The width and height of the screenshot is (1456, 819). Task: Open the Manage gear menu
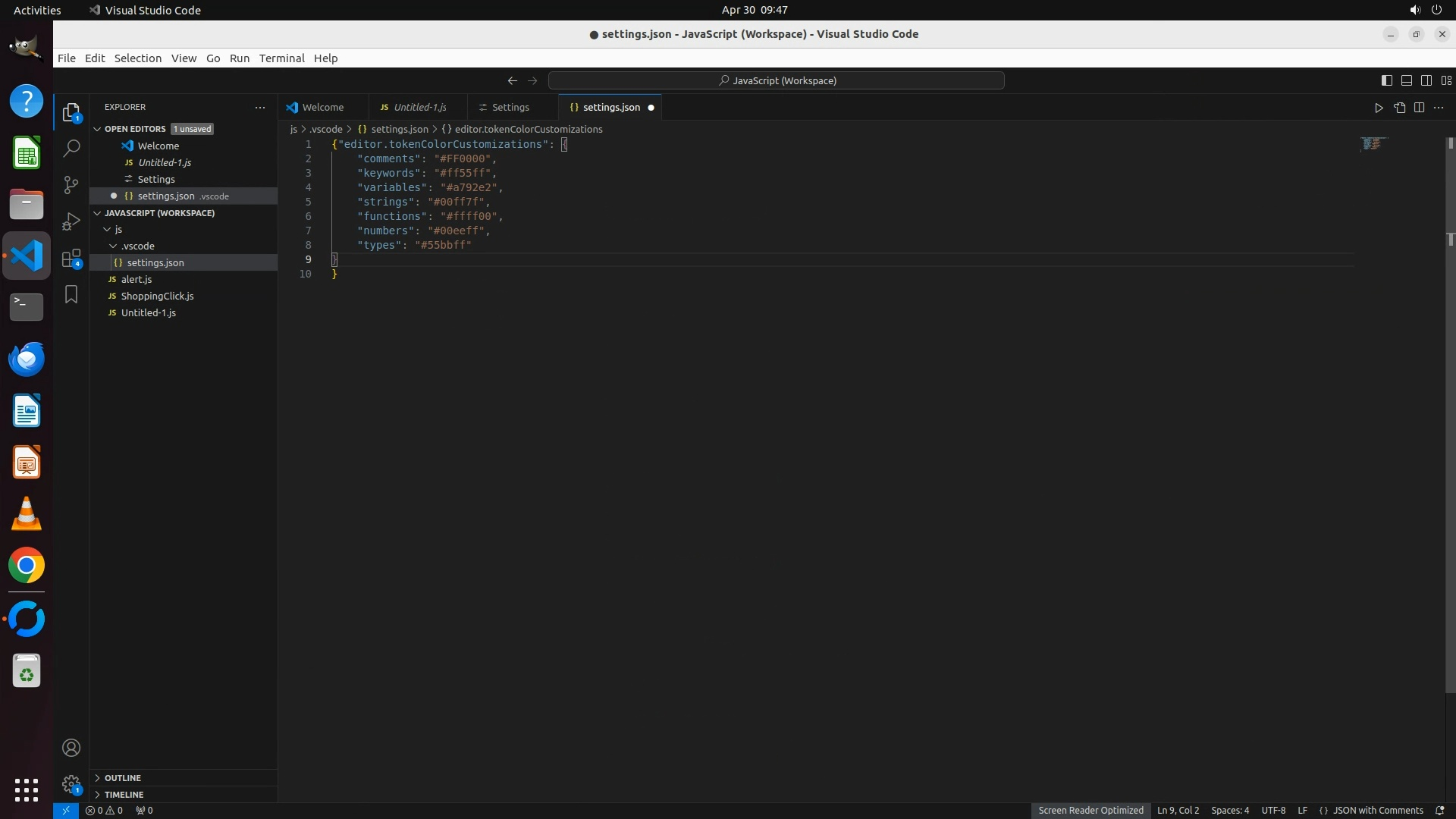click(x=71, y=783)
